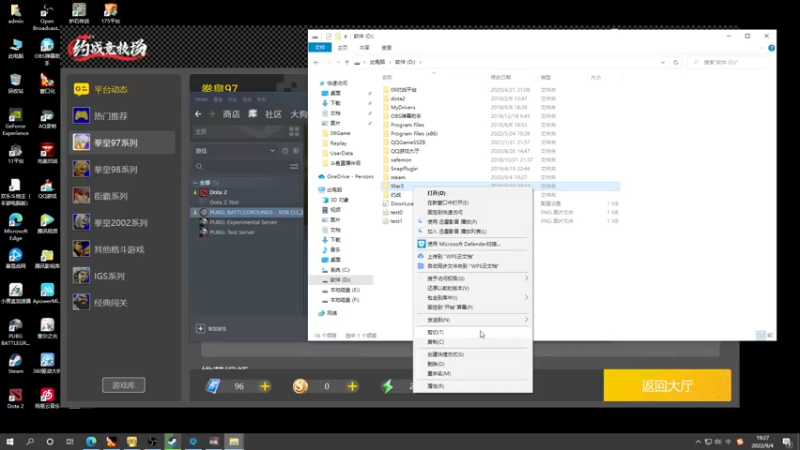This screenshot has height=450, width=800.
Task: Select the MyDrivers folder
Action: 403,107
